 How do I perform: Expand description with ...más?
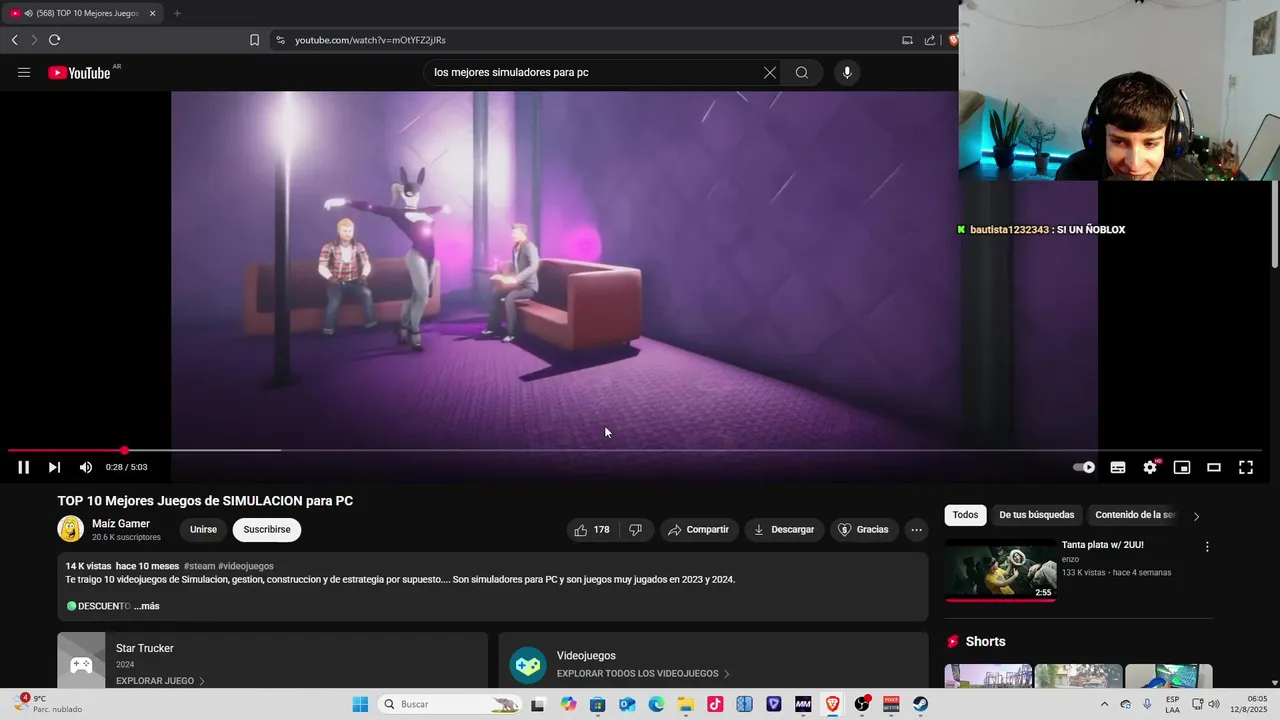click(x=146, y=606)
